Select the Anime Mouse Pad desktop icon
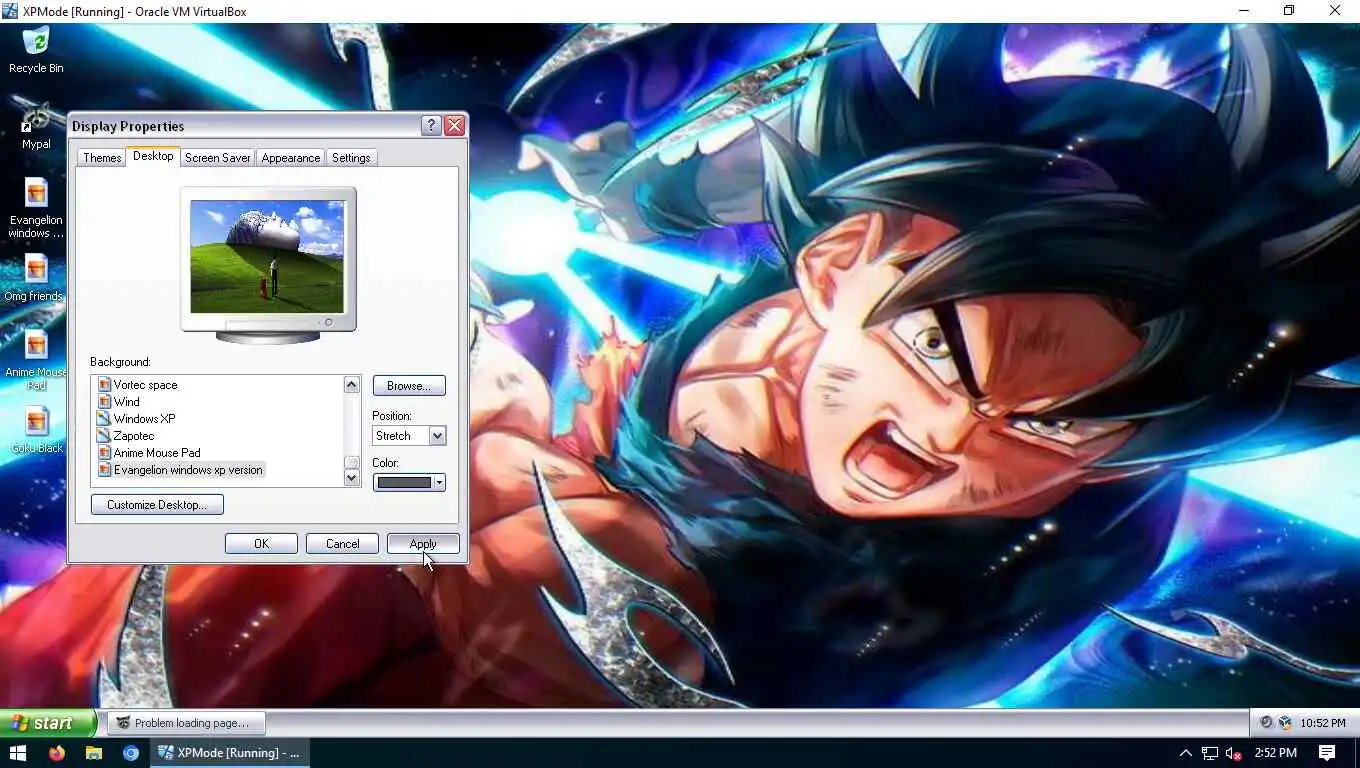 [x=36, y=346]
